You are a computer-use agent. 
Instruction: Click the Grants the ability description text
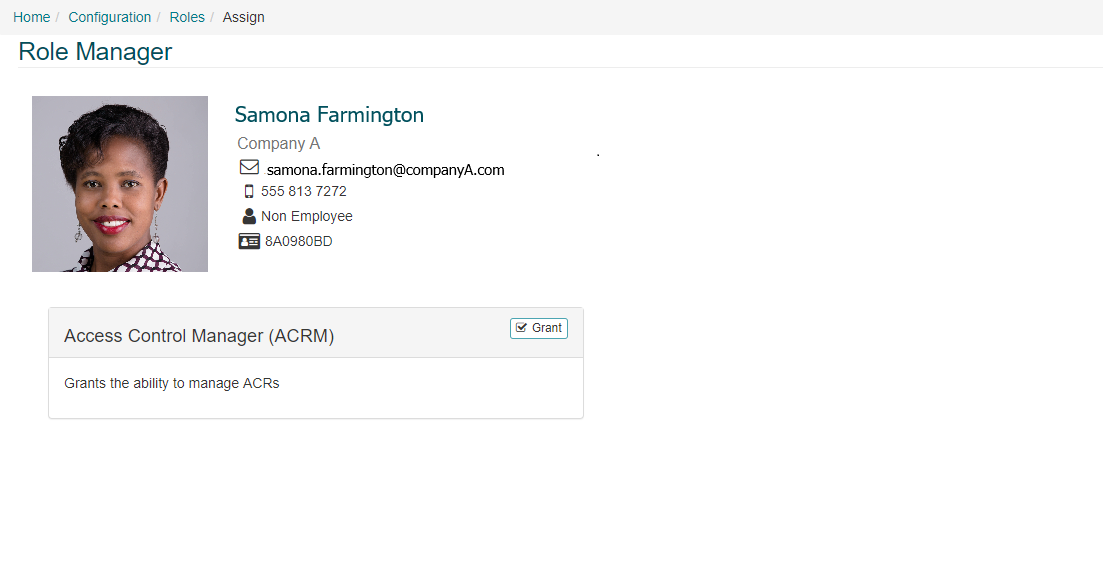tap(172, 383)
